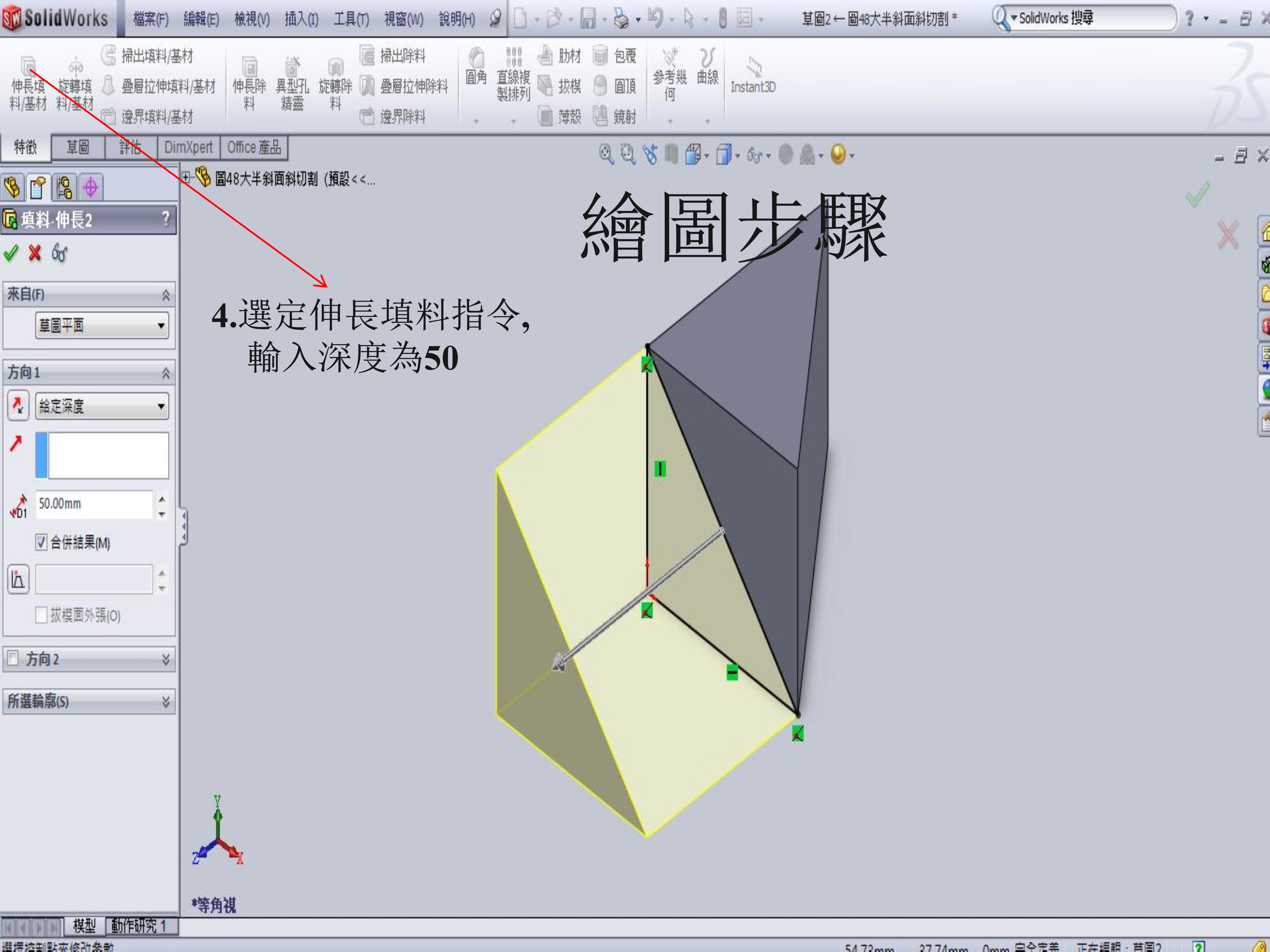The width and height of the screenshot is (1270, 952).
Task: Select Lofted Cut (疊層拉伸除料)
Action: point(404,86)
